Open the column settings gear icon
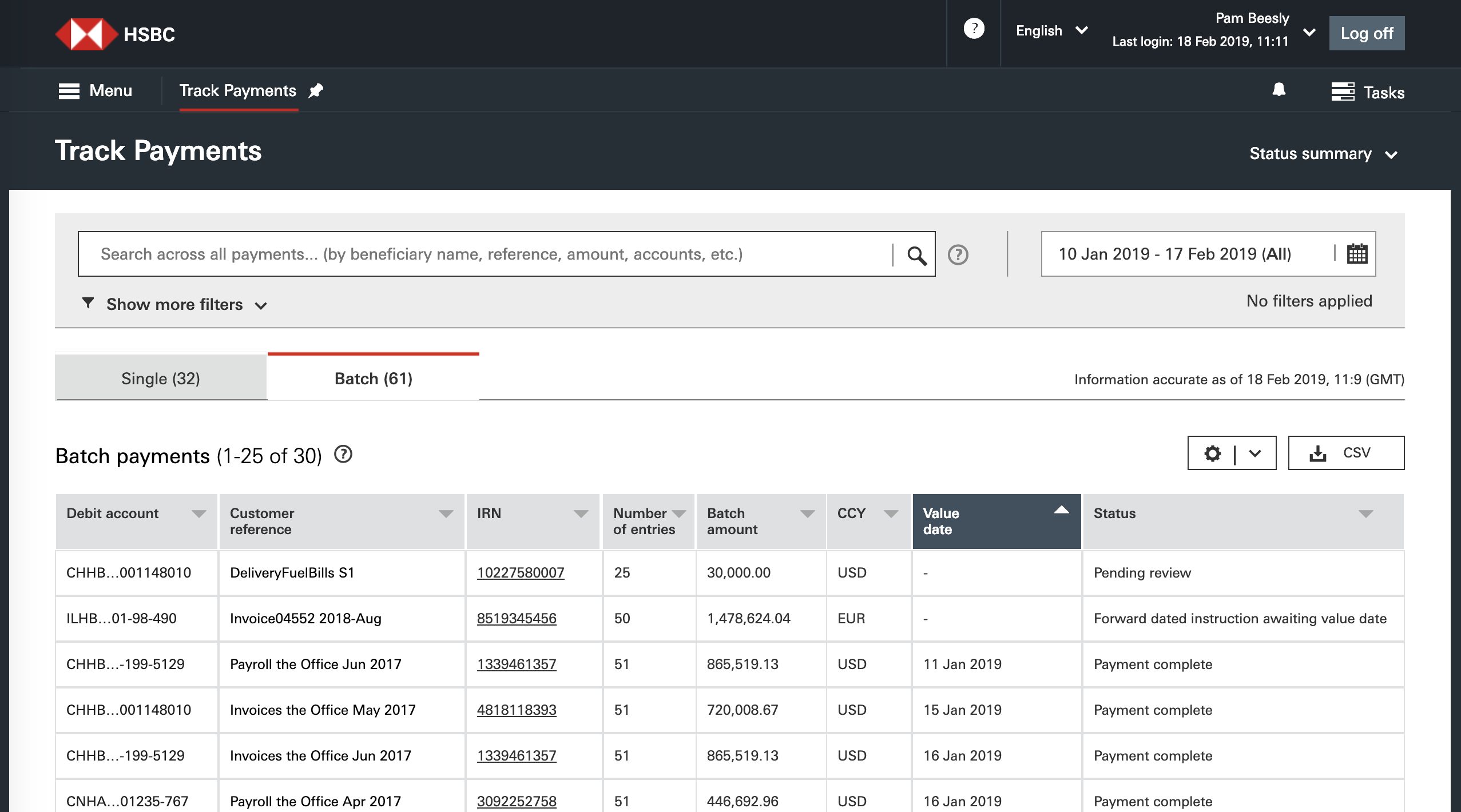1461x812 pixels. (x=1213, y=453)
